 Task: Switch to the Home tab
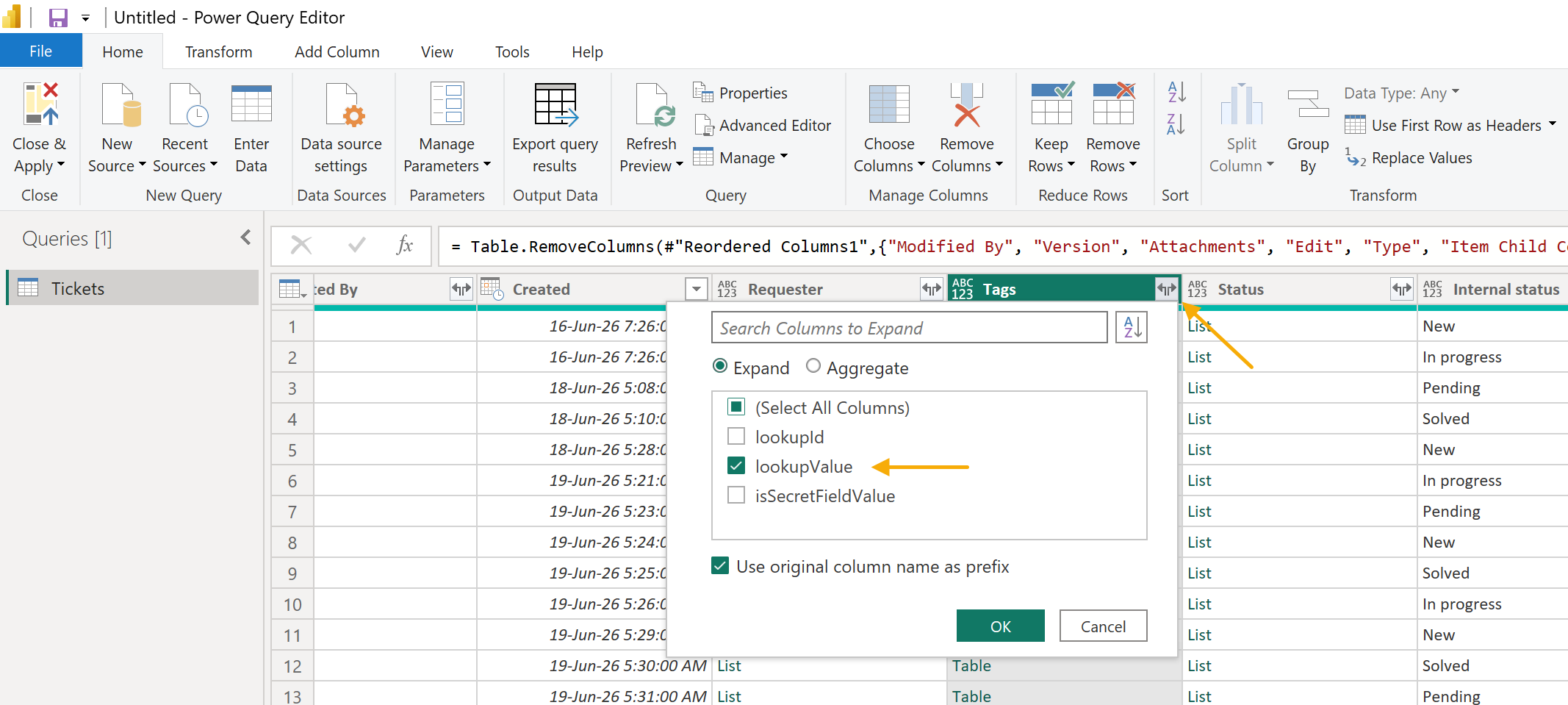(123, 52)
